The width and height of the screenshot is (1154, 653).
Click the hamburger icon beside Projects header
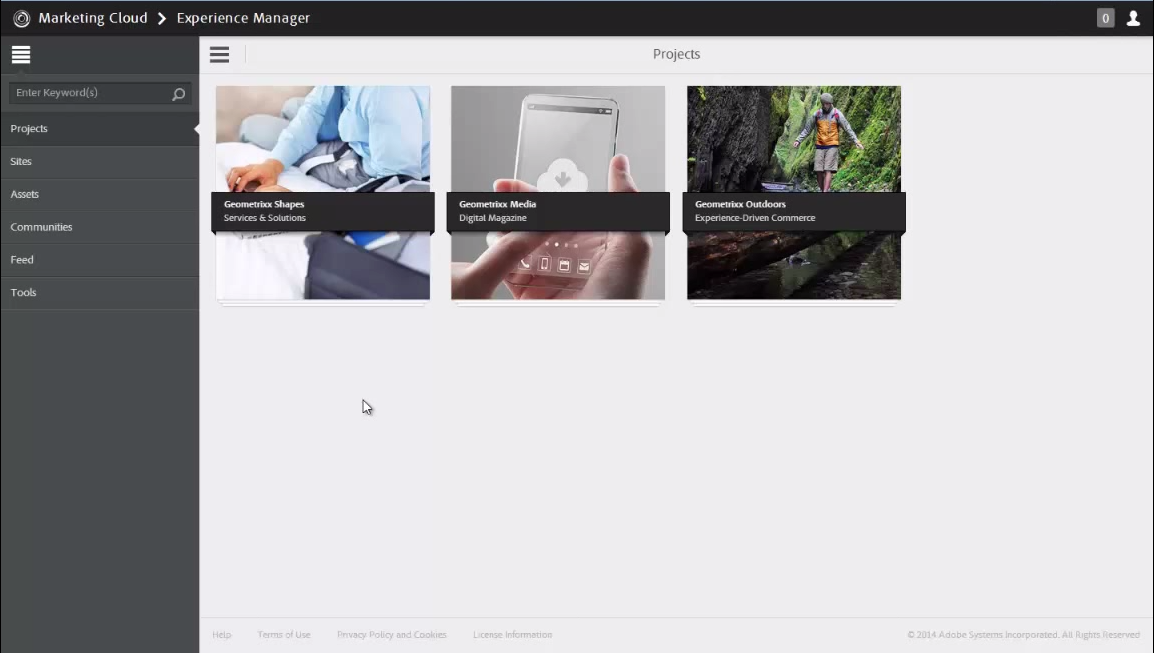pos(219,55)
